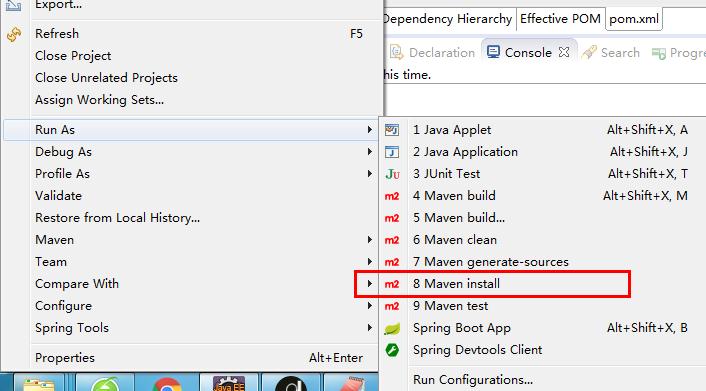Click m2 icon beside Maven clean
Screen dimensions: 706x391
click(392, 241)
